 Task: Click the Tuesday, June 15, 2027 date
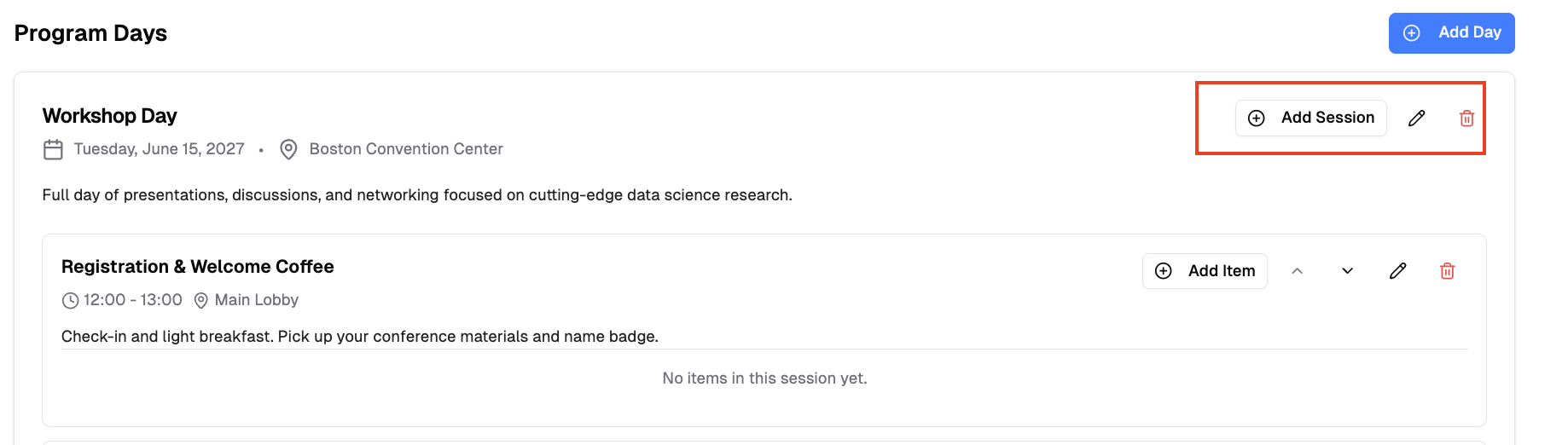point(160,149)
